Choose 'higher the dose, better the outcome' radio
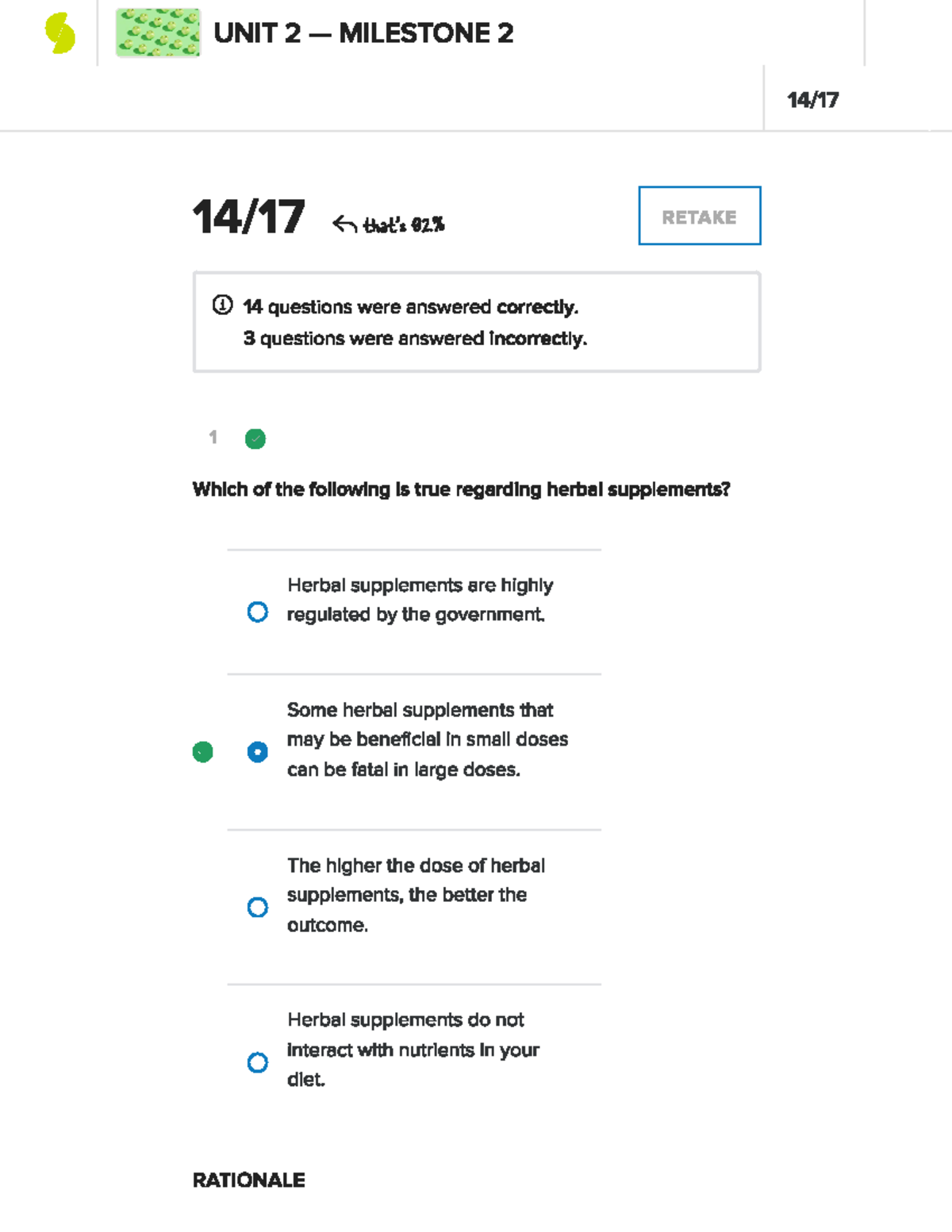Screen dimensions: 952x1232 coord(258,907)
